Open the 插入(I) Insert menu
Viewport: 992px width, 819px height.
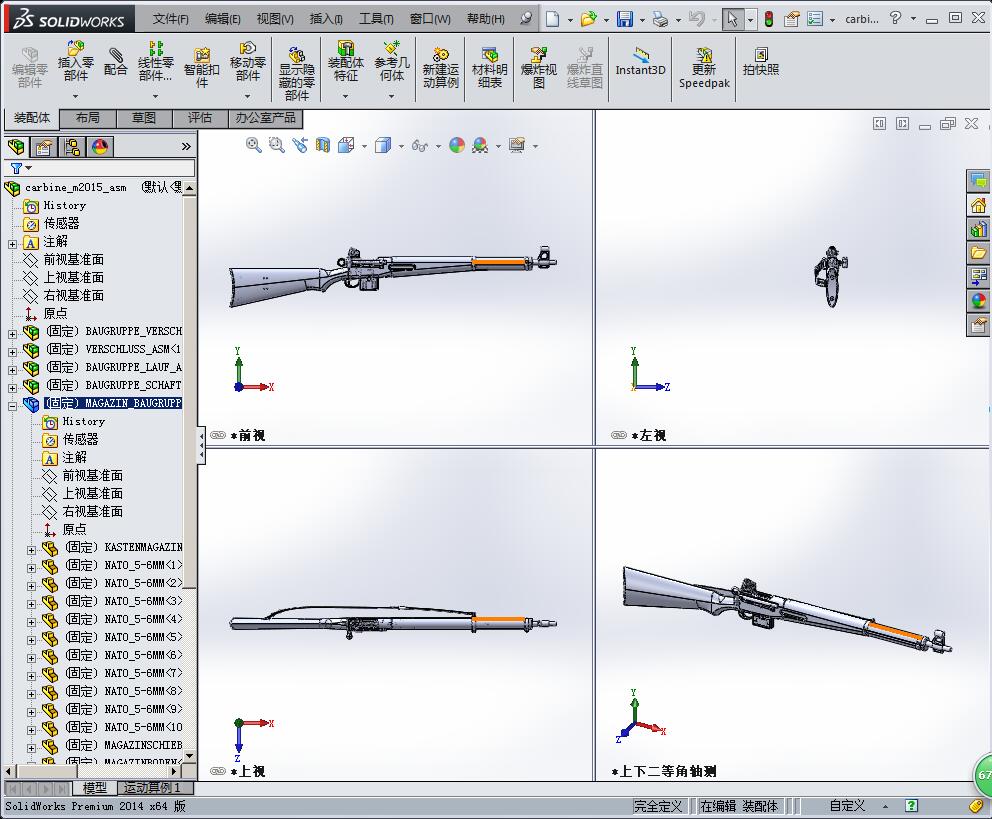[326, 19]
